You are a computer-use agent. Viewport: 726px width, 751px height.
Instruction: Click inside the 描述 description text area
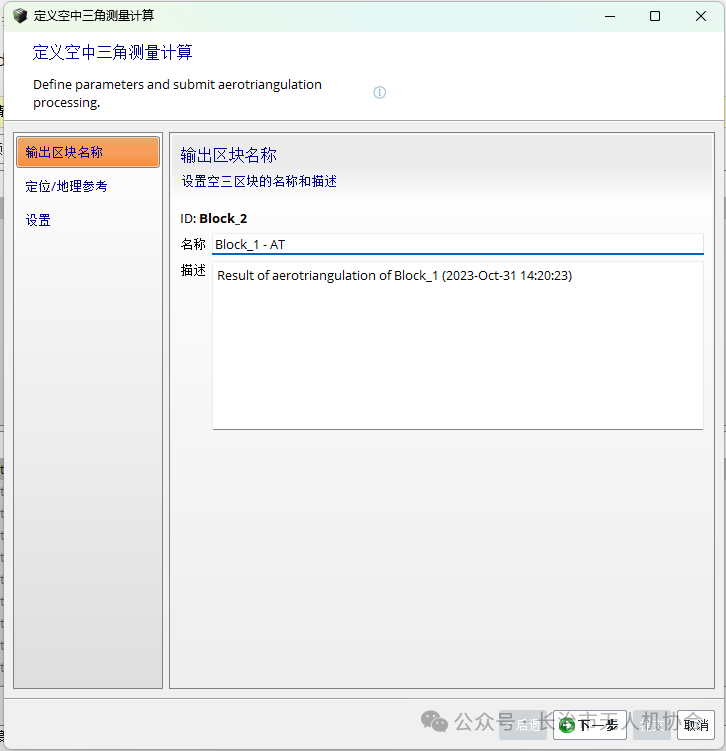pyautogui.click(x=458, y=345)
